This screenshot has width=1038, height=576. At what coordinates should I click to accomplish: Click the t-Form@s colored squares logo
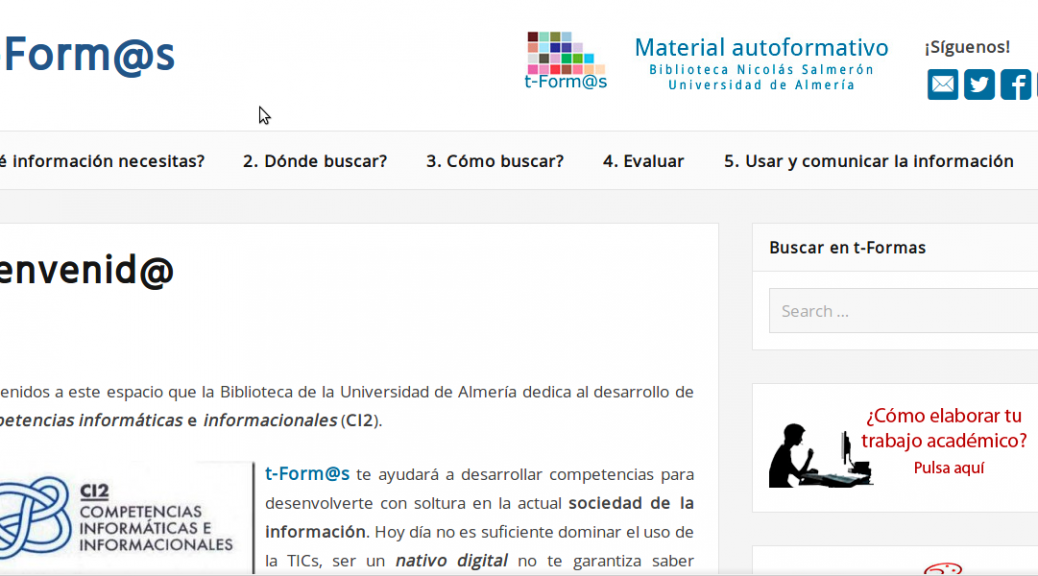pyautogui.click(x=566, y=60)
